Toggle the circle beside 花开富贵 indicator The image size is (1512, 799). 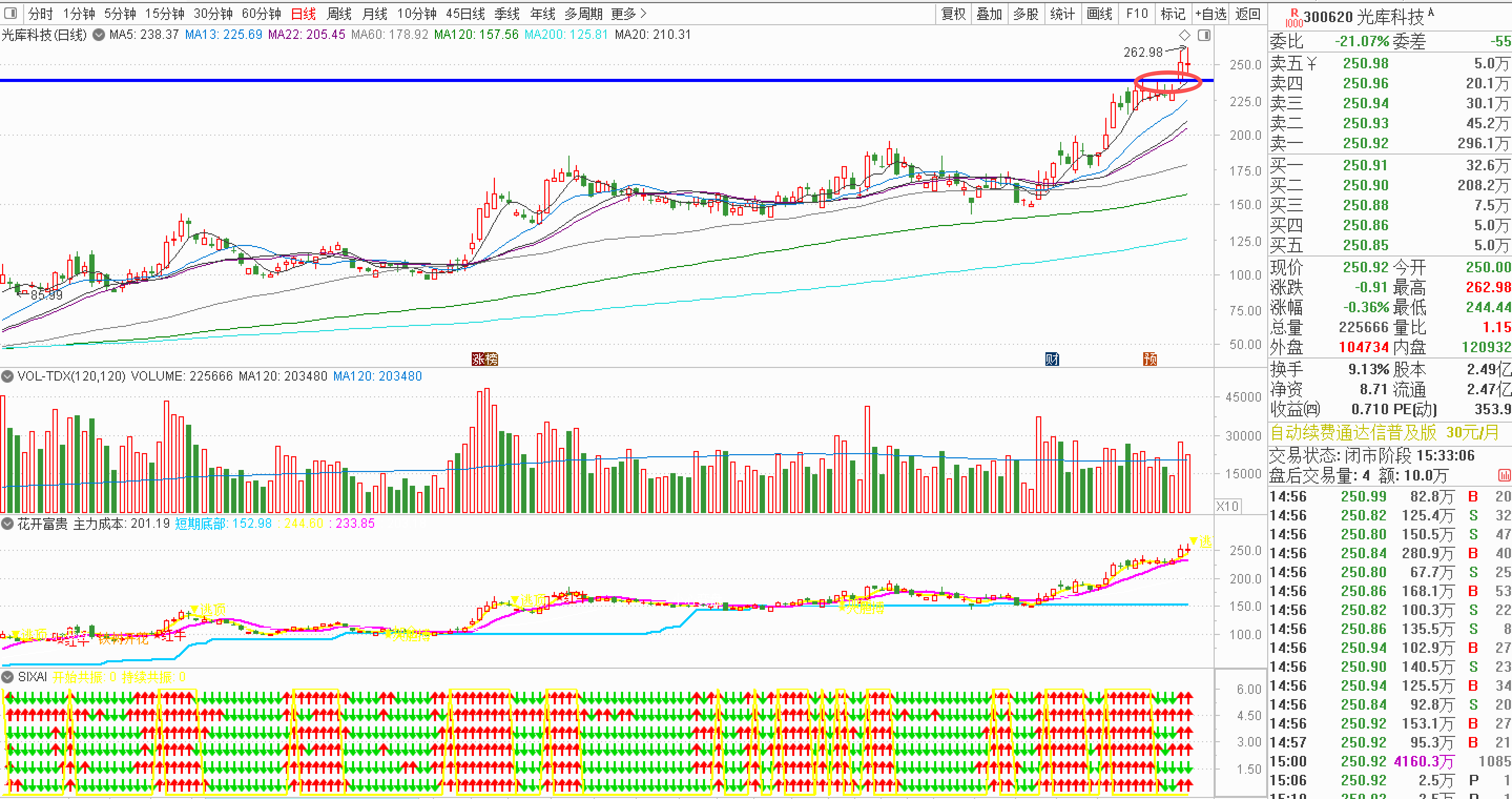[x=7, y=524]
